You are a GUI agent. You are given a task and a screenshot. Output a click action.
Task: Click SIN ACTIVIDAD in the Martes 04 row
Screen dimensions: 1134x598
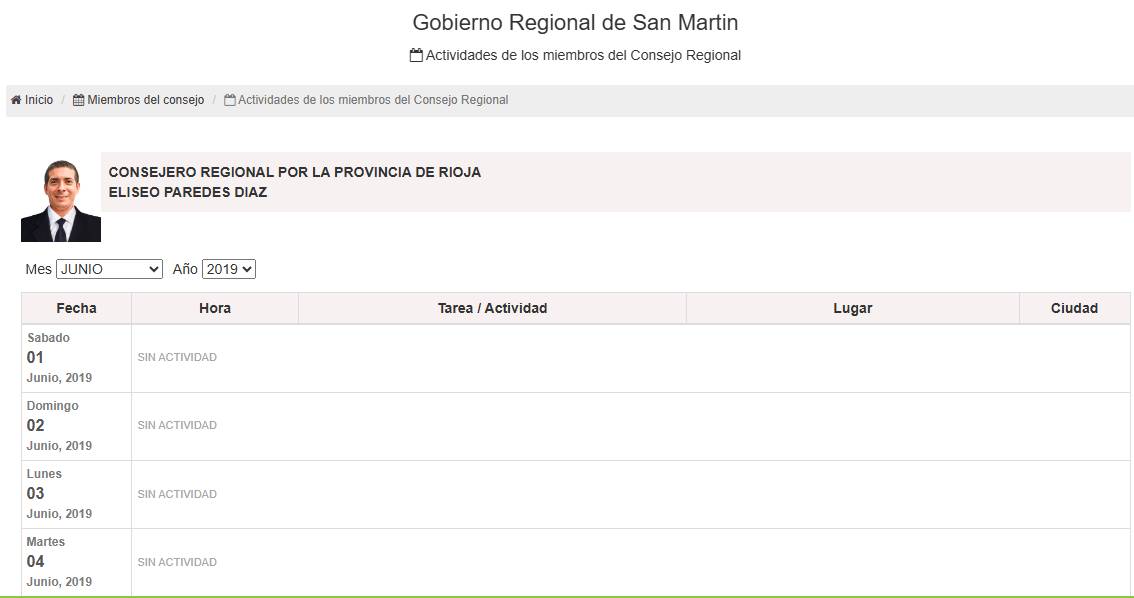pos(177,562)
